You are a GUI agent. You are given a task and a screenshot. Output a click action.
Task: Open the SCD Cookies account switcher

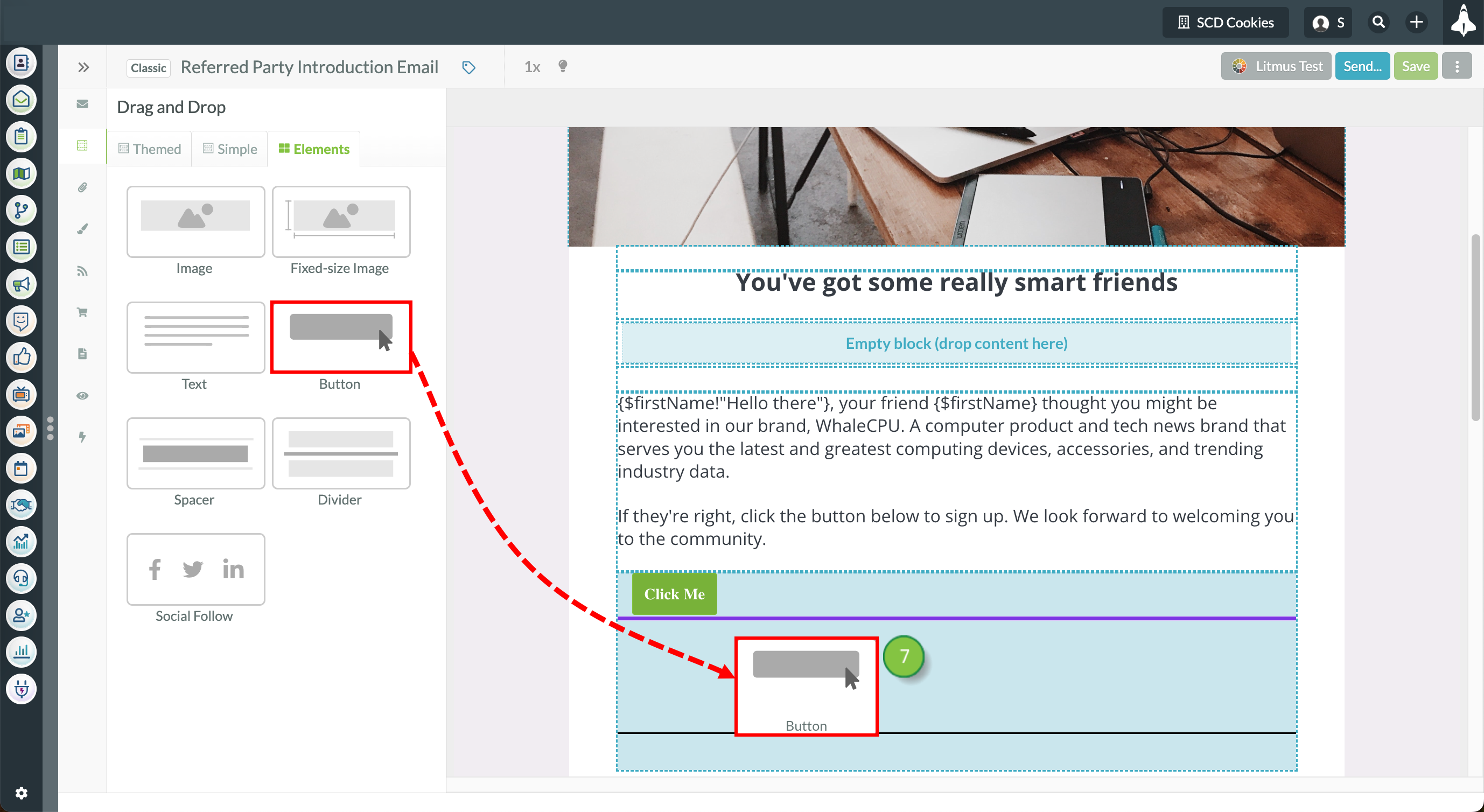coord(1226,23)
